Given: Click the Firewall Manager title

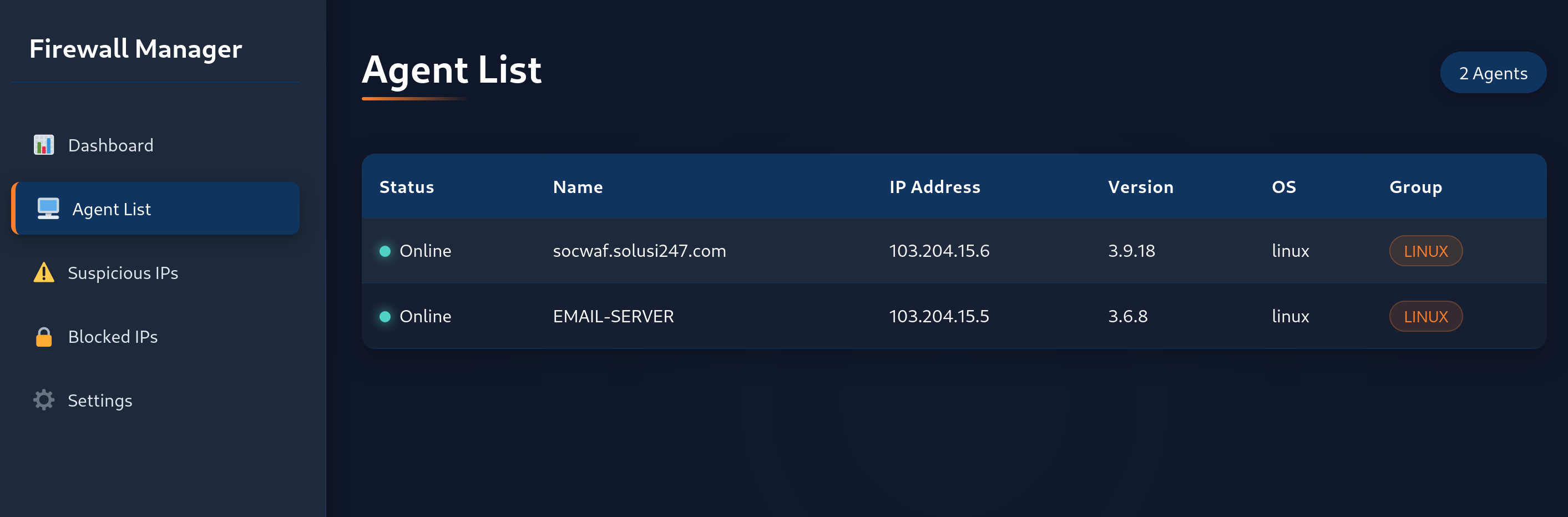Looking at the screenshot, I should (136, 49).
